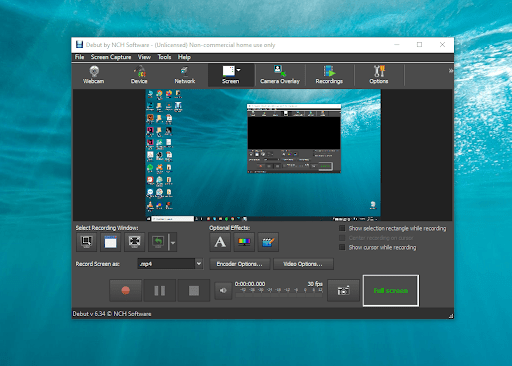The image size is (512, 366).
Task: Open the Screen source dropdown arrow
Action: 238,70
